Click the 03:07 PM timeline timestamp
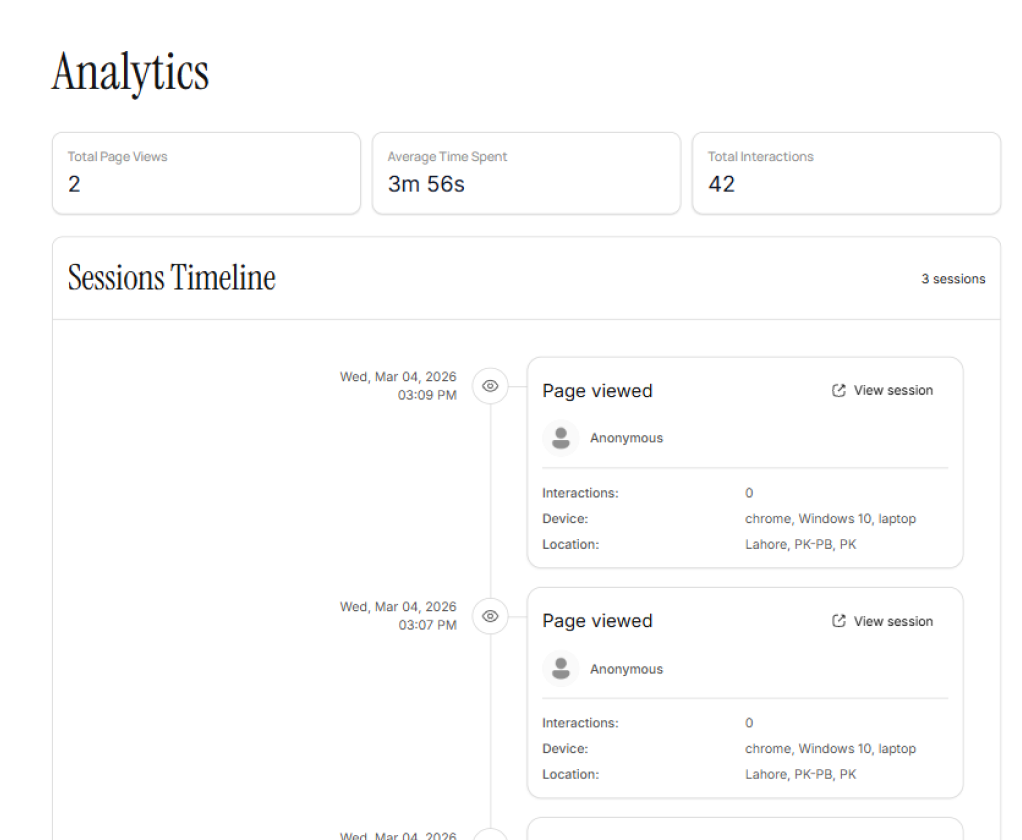This screenshot has height=840, width=1022. 398,616
